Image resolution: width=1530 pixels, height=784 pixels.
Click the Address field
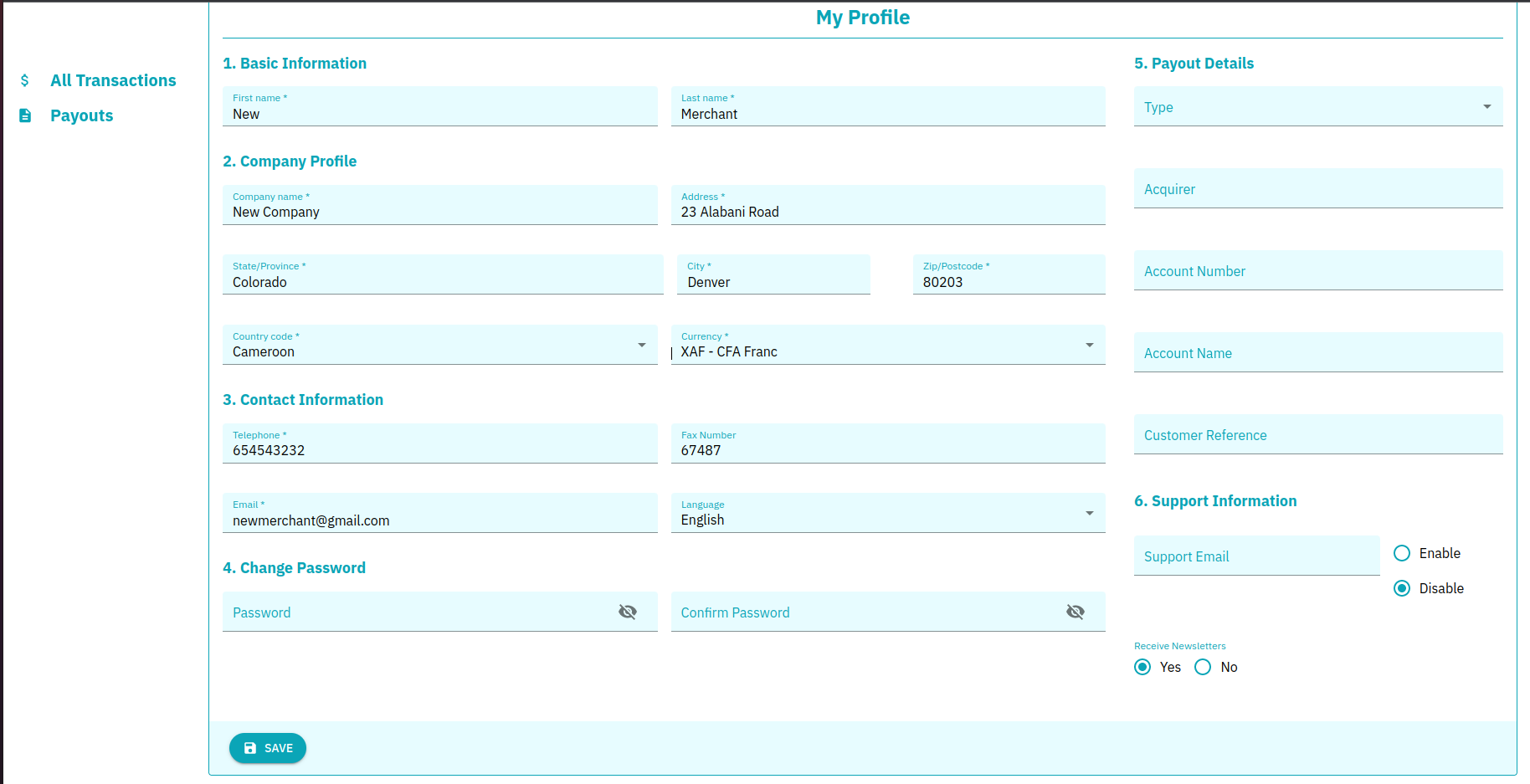[888, 205]
